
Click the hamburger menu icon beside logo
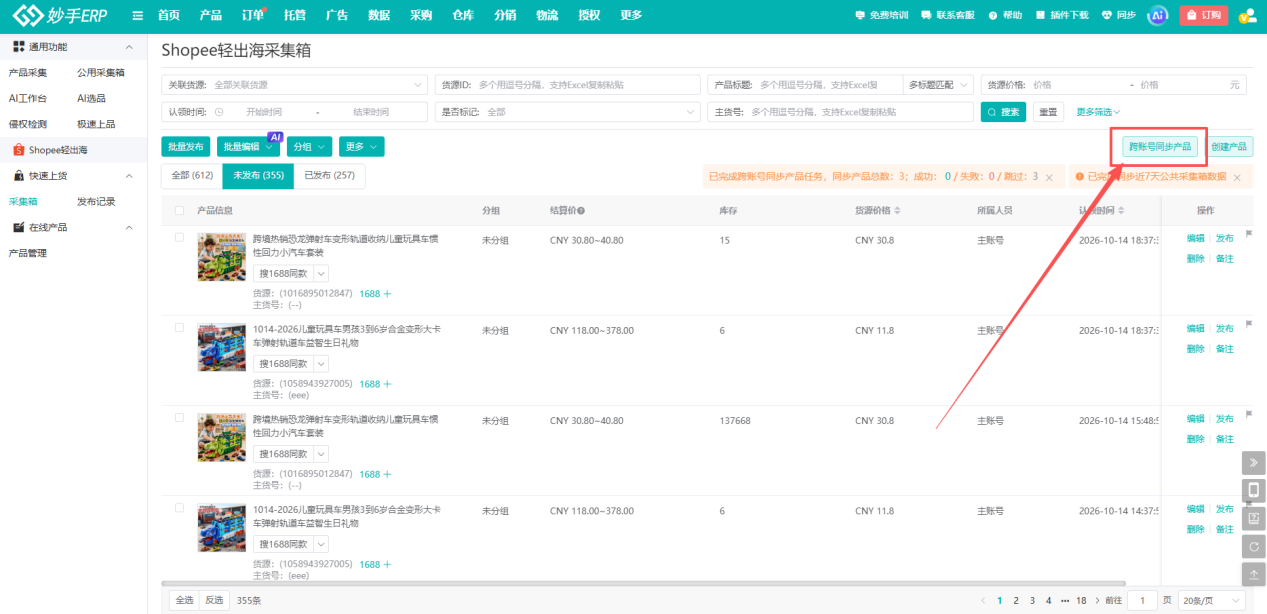click(137, 15)
